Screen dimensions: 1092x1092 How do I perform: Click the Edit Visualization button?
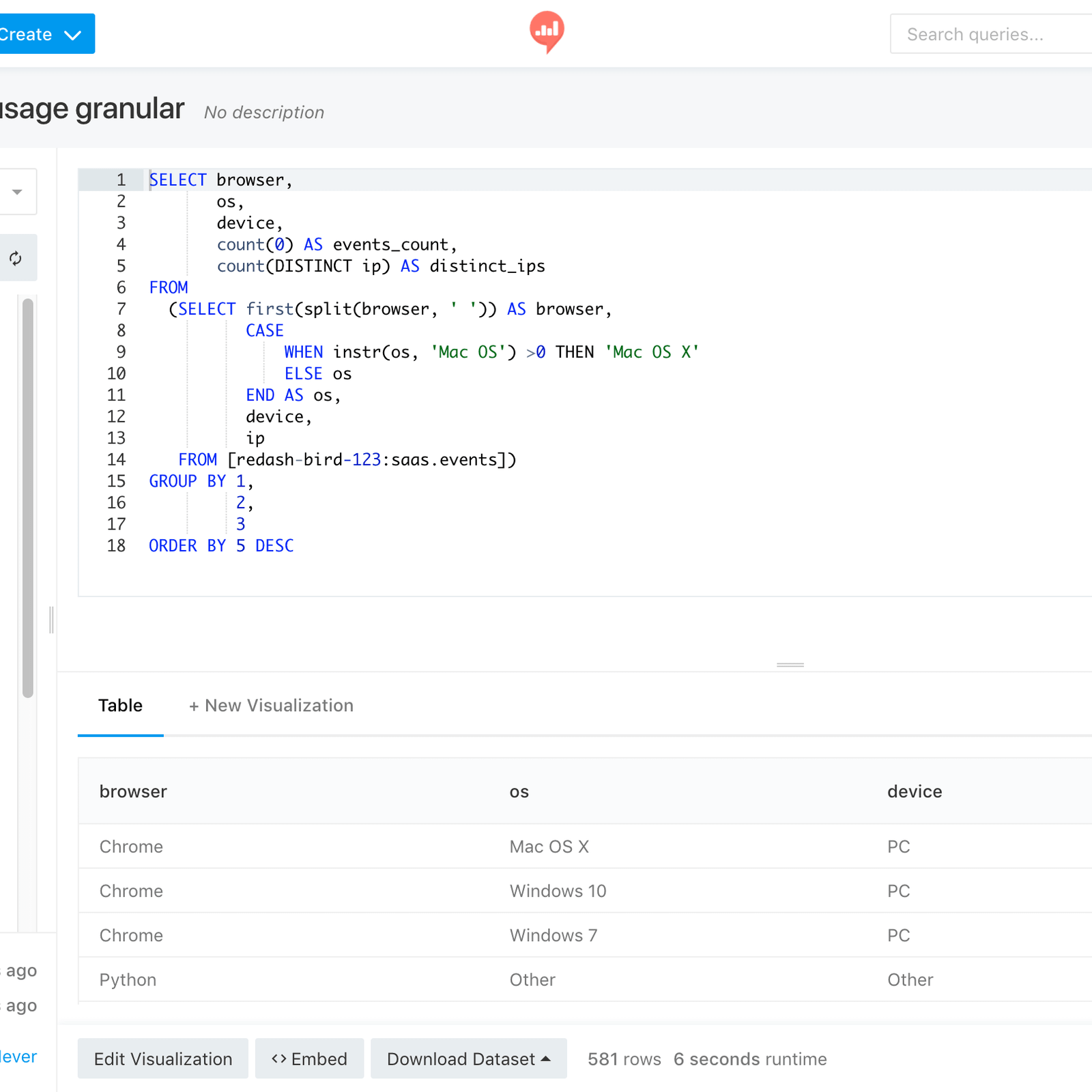click(163, 1059)
